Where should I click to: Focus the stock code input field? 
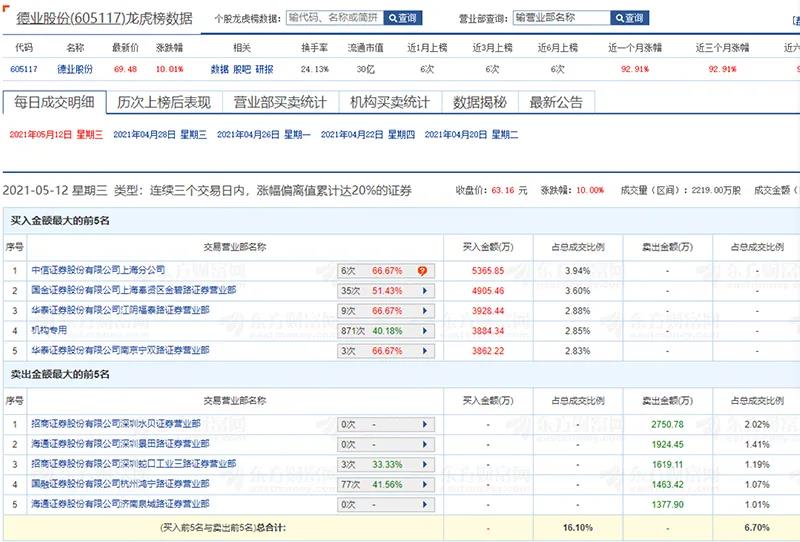click(x=333, y=18)
